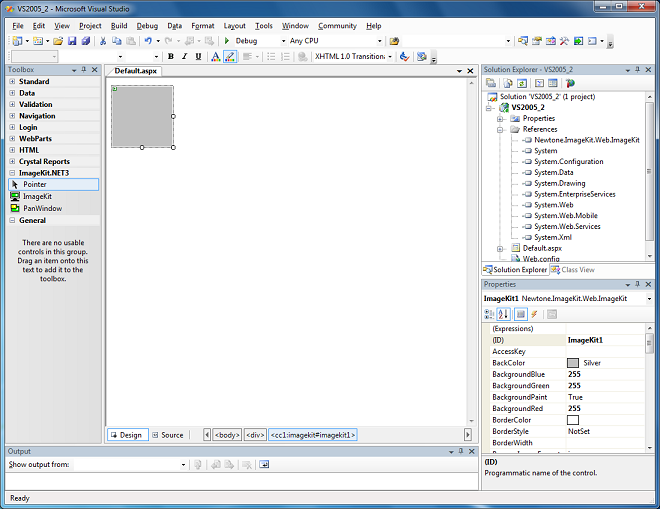Viewport: 660px width, 509px height.
Task: Click the Background Color highlighter icon
Action: [230, 56]
